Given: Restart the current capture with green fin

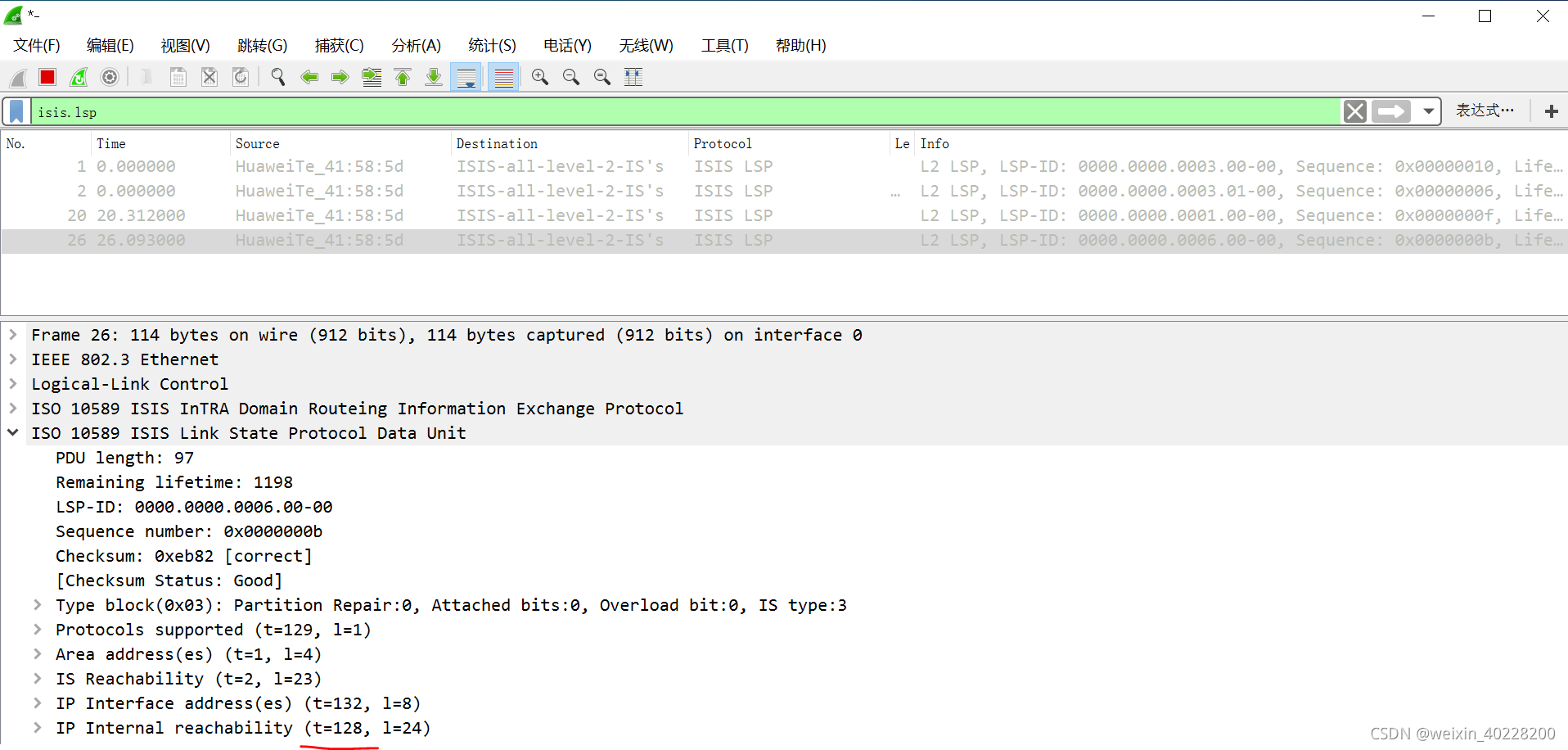Looking at the screenshot, I should [x=79, y=77].
